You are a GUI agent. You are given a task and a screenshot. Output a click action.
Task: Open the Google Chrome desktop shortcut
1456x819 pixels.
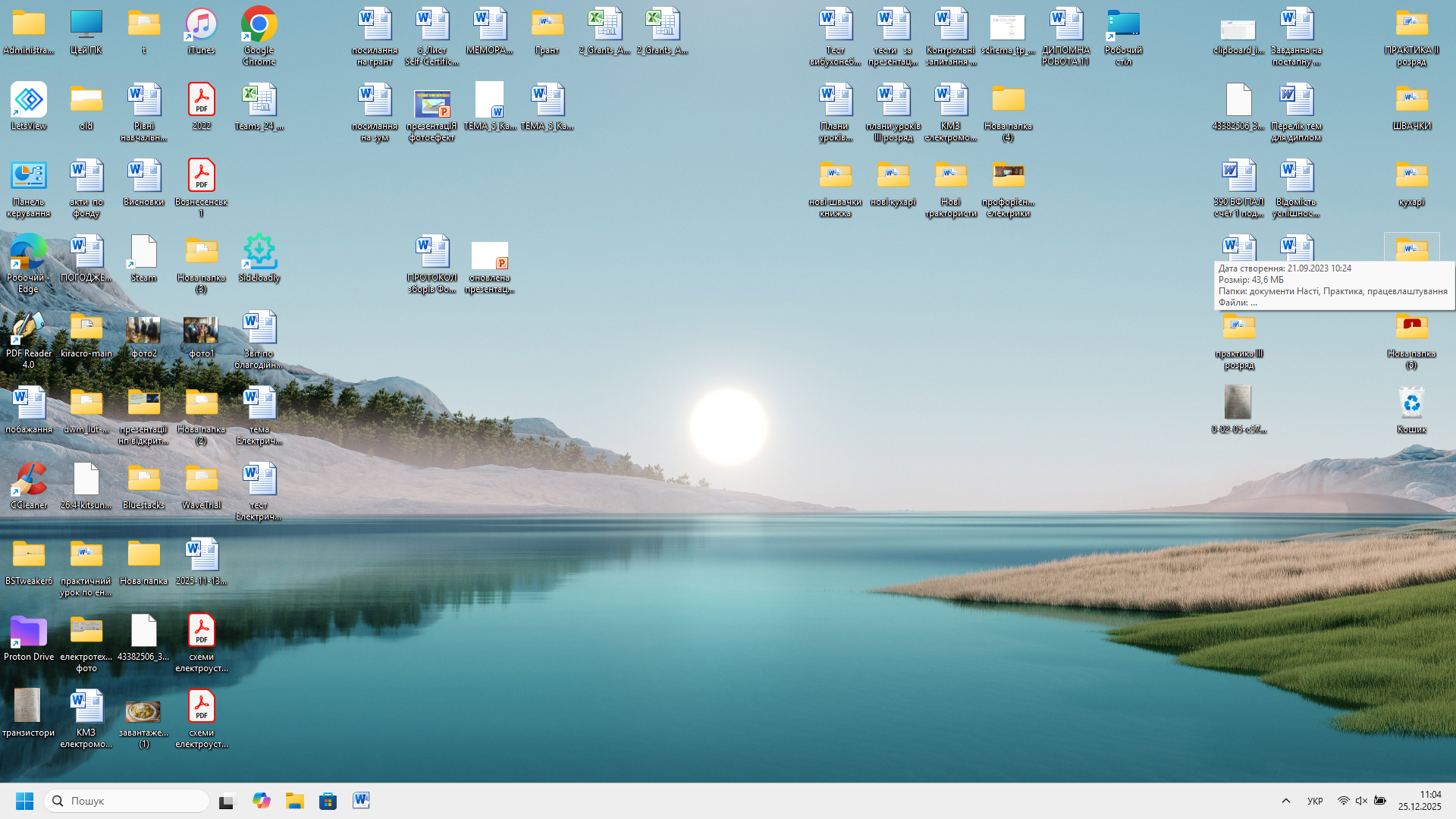coord(259,26)
